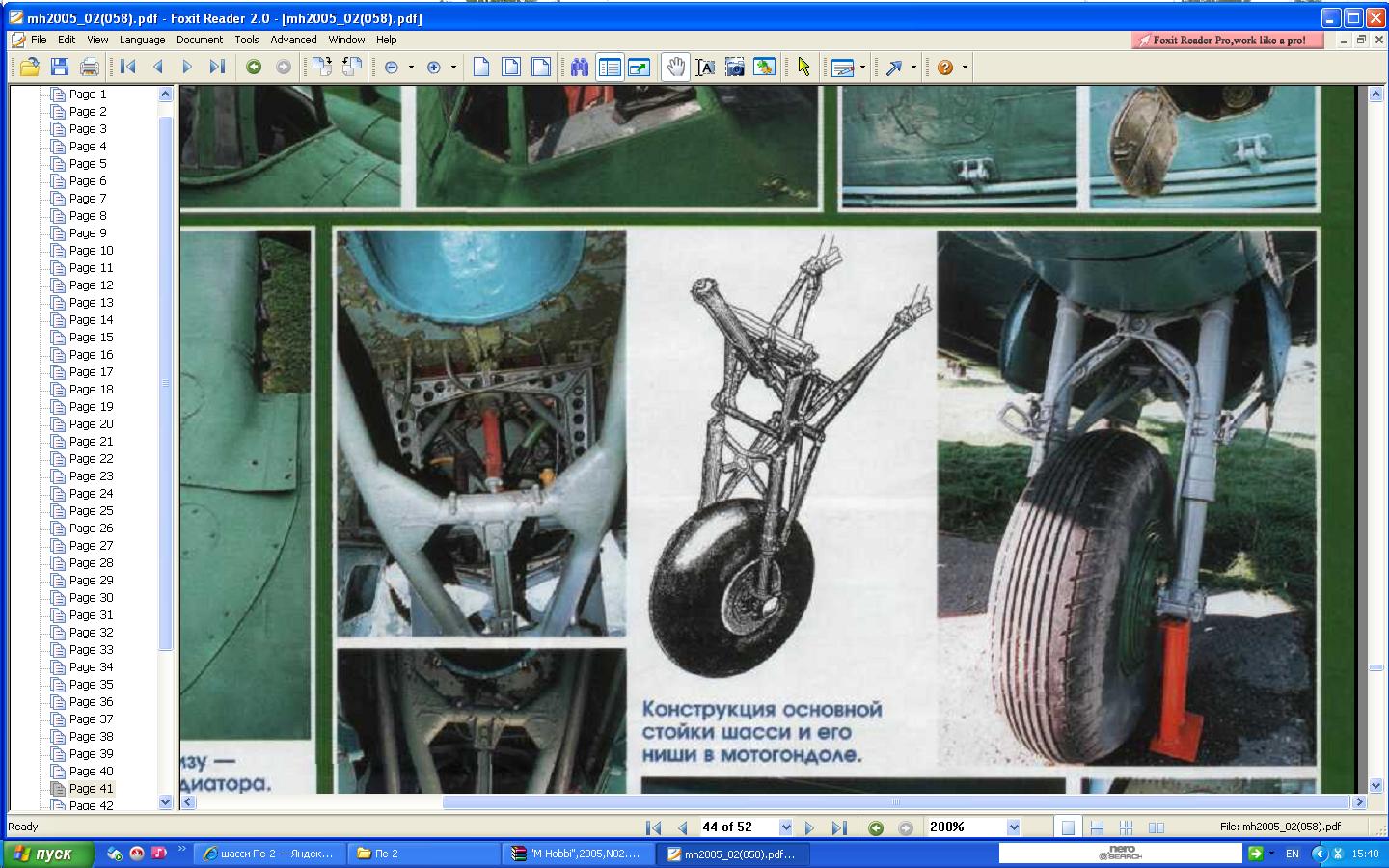
Task: Click the Snapshot camera tool
Action: coord(735,67)
